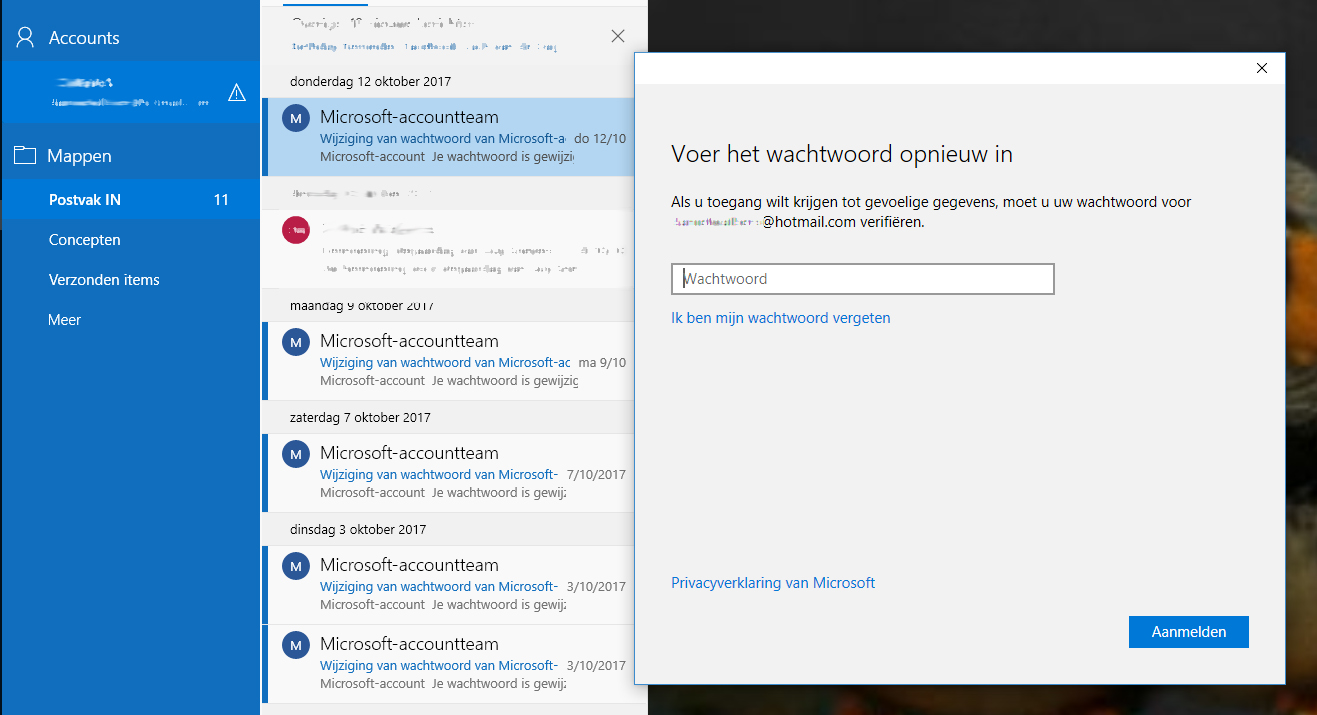Image resolution: width=1317 pixels, height=715 pixels.
Task: Open Privacyverklaring van Microsoft link
Action: coord(773,583)
